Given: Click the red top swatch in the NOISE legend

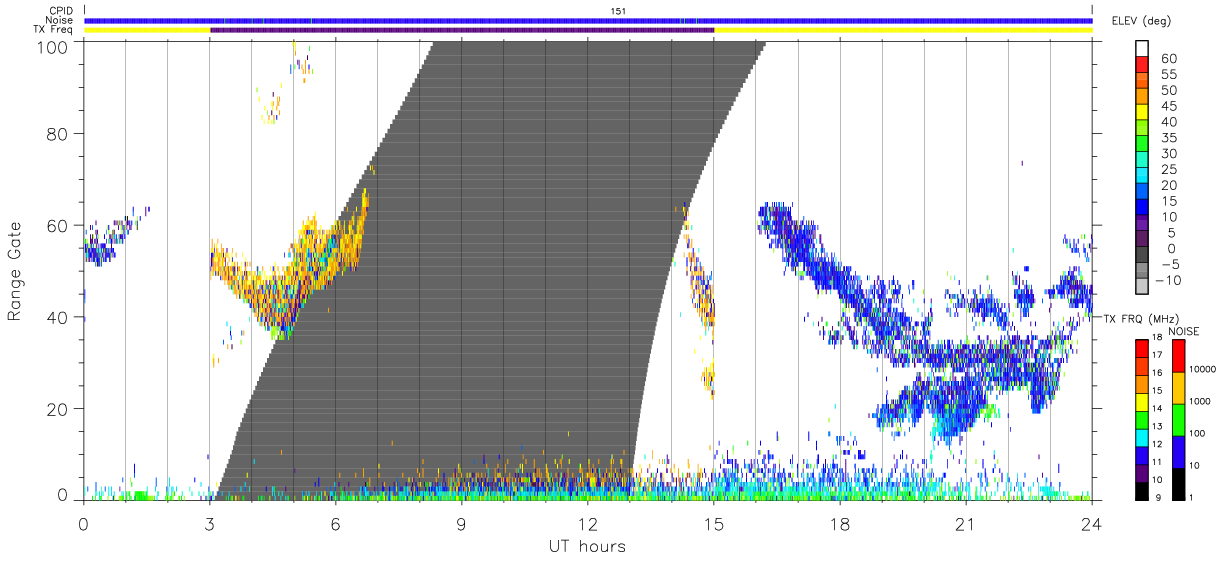Looking at the screenshot, I should [x=1177, y=356].
